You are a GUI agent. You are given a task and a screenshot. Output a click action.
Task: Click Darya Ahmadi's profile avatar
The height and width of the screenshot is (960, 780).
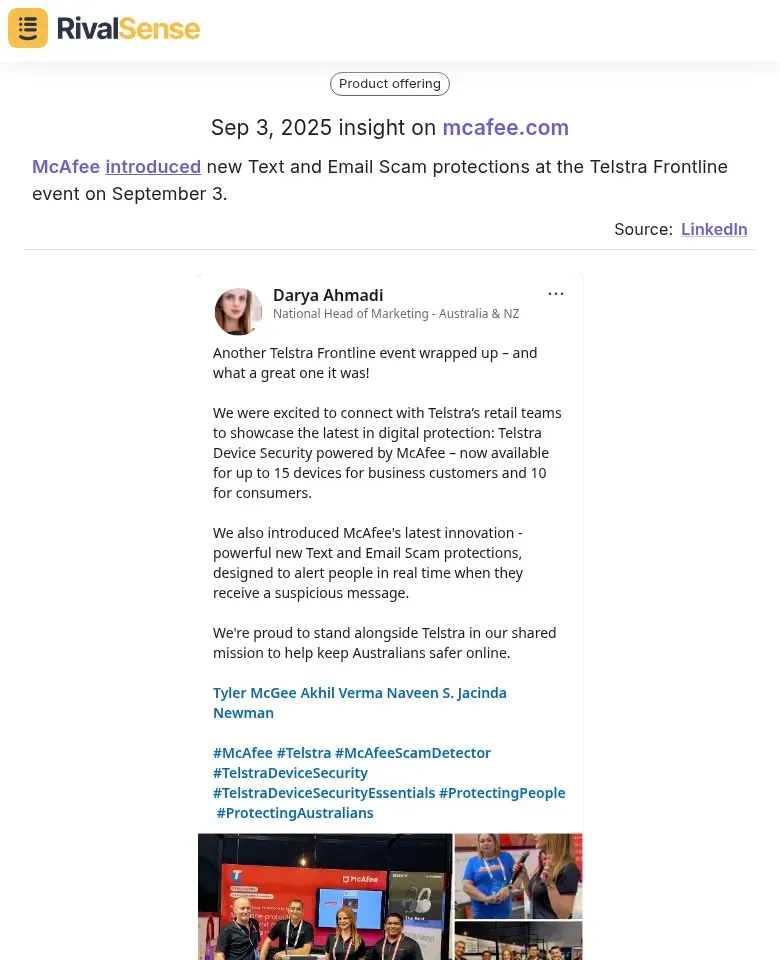tap(238, 311)
